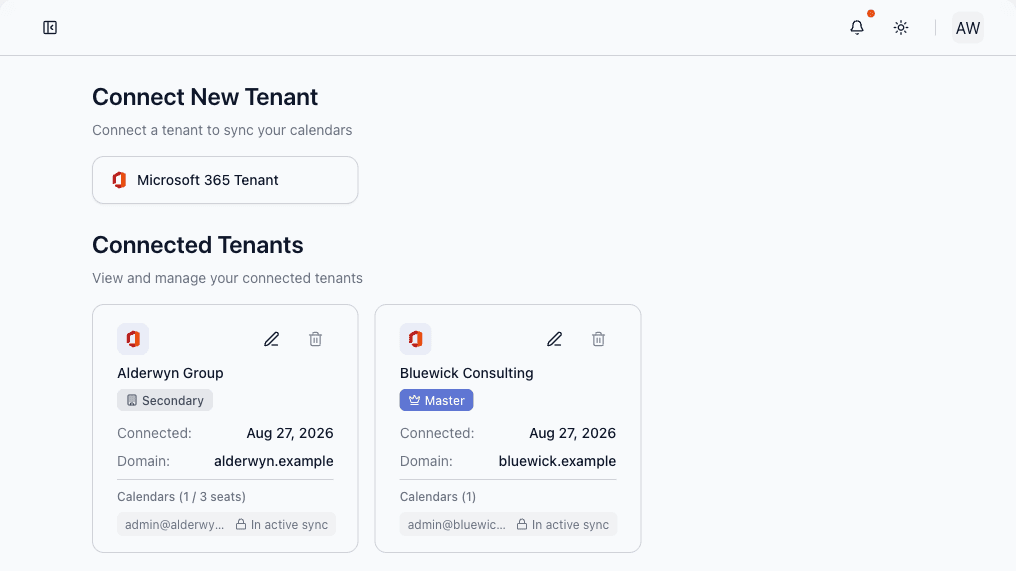Click Alderwyn's Aug 27, 2026 connected date
The width and height of the screenshot is (1016, 571).
[x=290, y=433]
